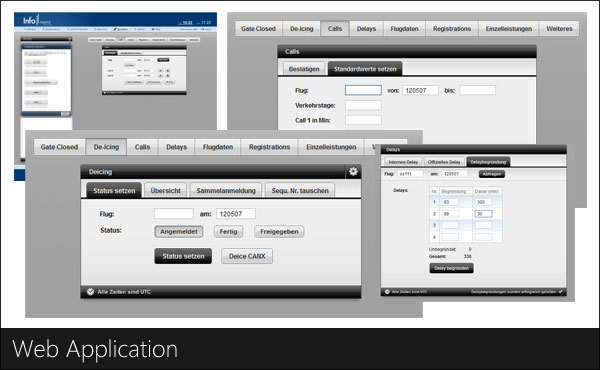Click the Deice CANX button
600x370 pixels.
(247, 256)
